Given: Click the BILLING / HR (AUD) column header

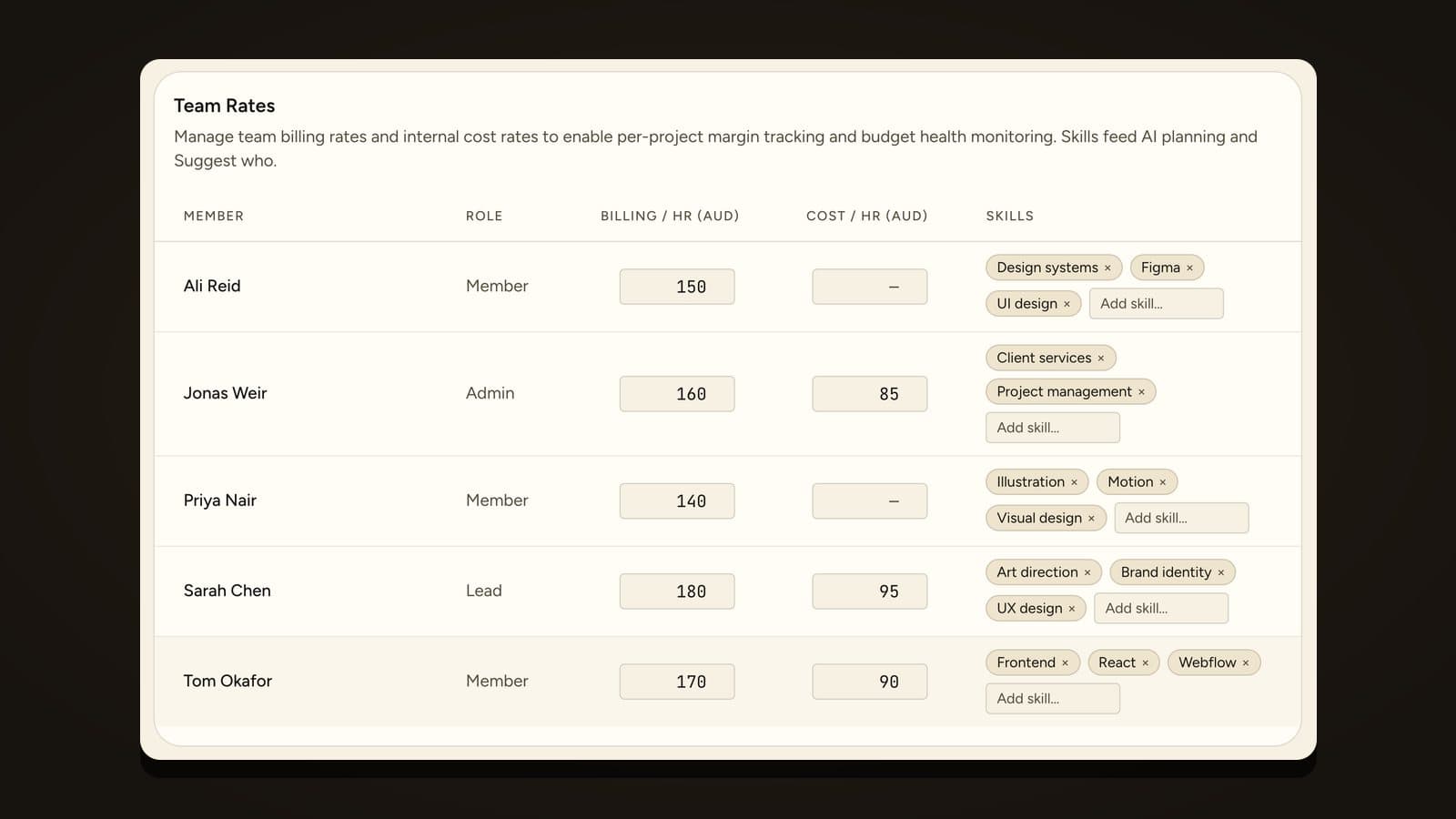Looking at the screenshot, I should pyautogui.click(x=670, y=216).
